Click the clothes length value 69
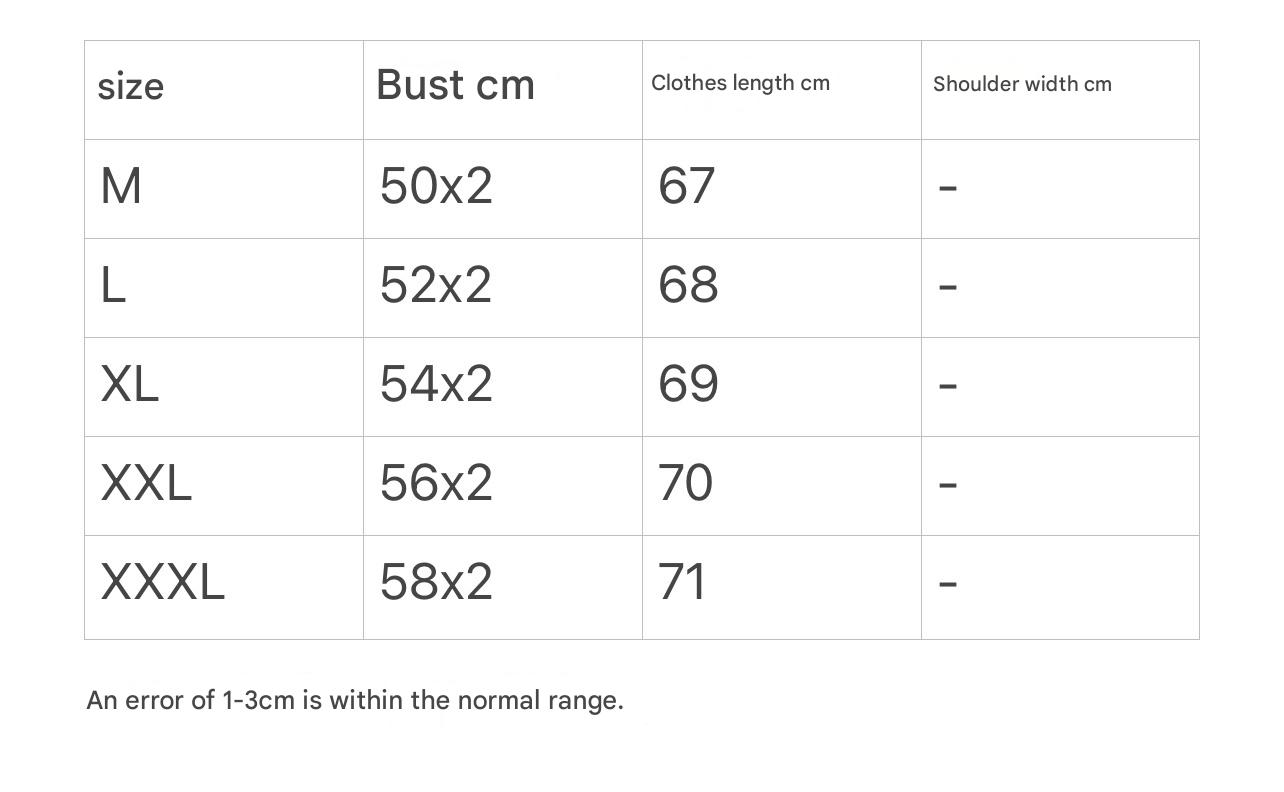 (x=688, y=385)
